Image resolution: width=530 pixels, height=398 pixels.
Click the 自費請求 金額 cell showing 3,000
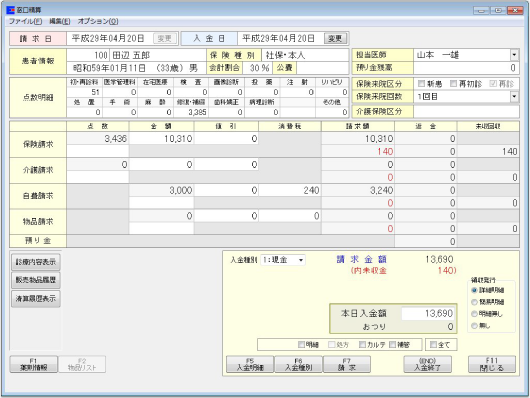[x=162, y=190]
